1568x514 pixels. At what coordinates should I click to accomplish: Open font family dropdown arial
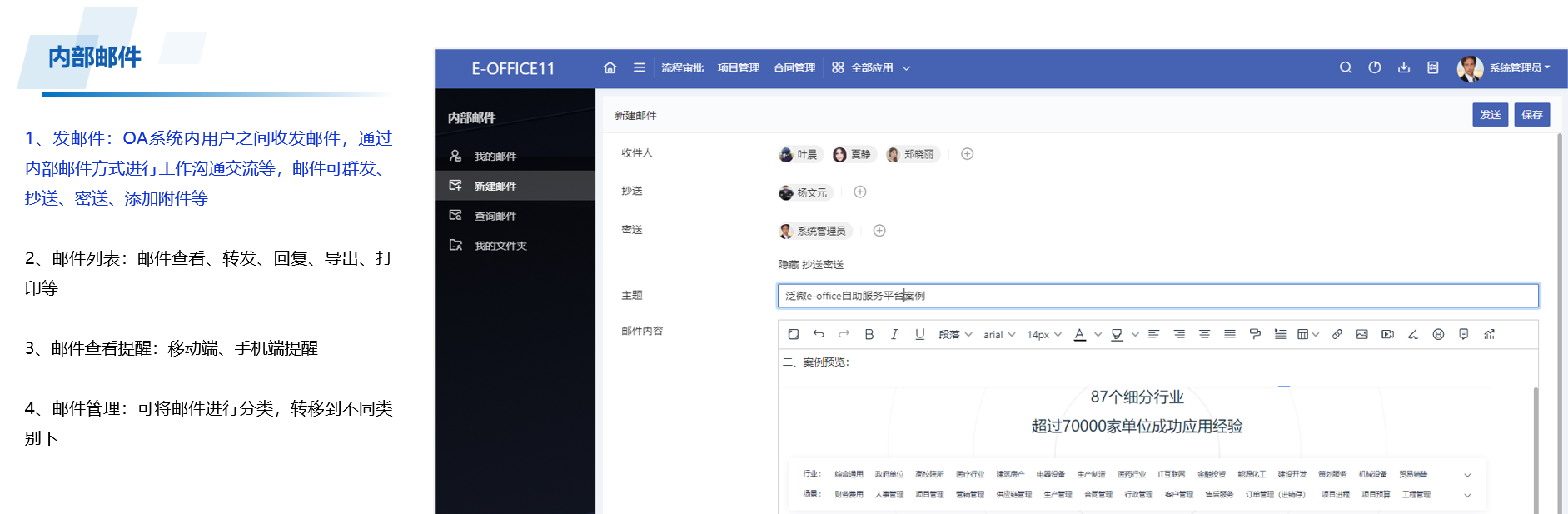point(999,334)
